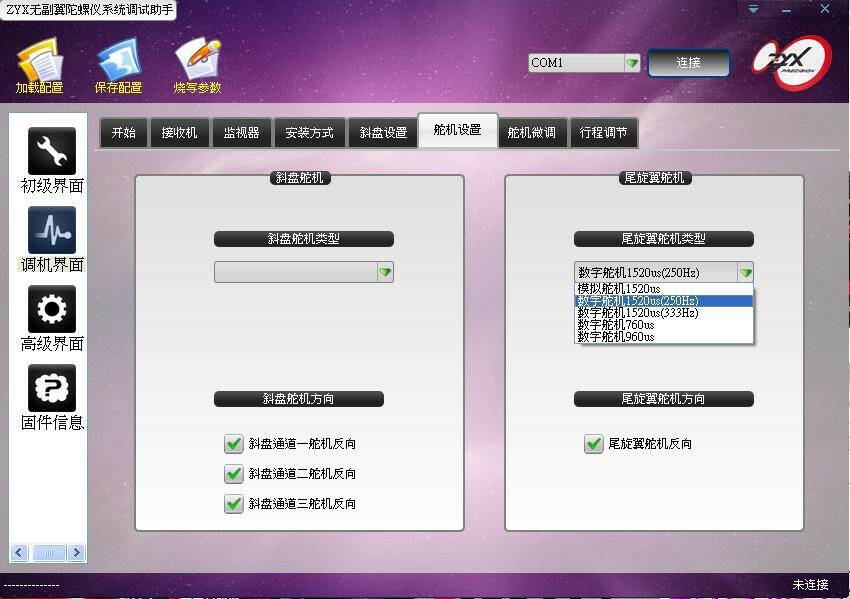This screenshot has width=850, height=599.
Task: Toggle 尾旋翼舵机反向 checkbox
Action: click(x=594, y=443)
